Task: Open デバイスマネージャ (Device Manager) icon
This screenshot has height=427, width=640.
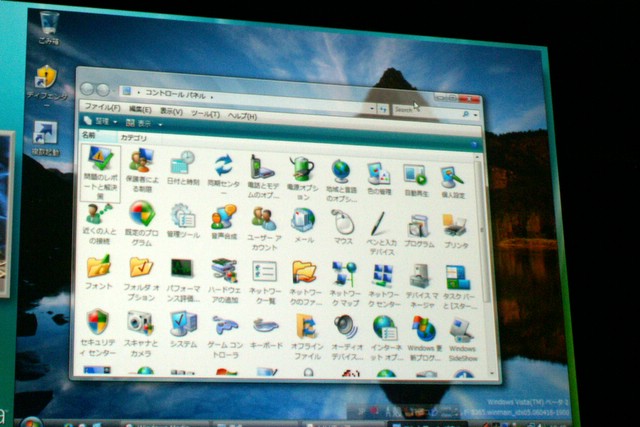Action: [421, 287]
